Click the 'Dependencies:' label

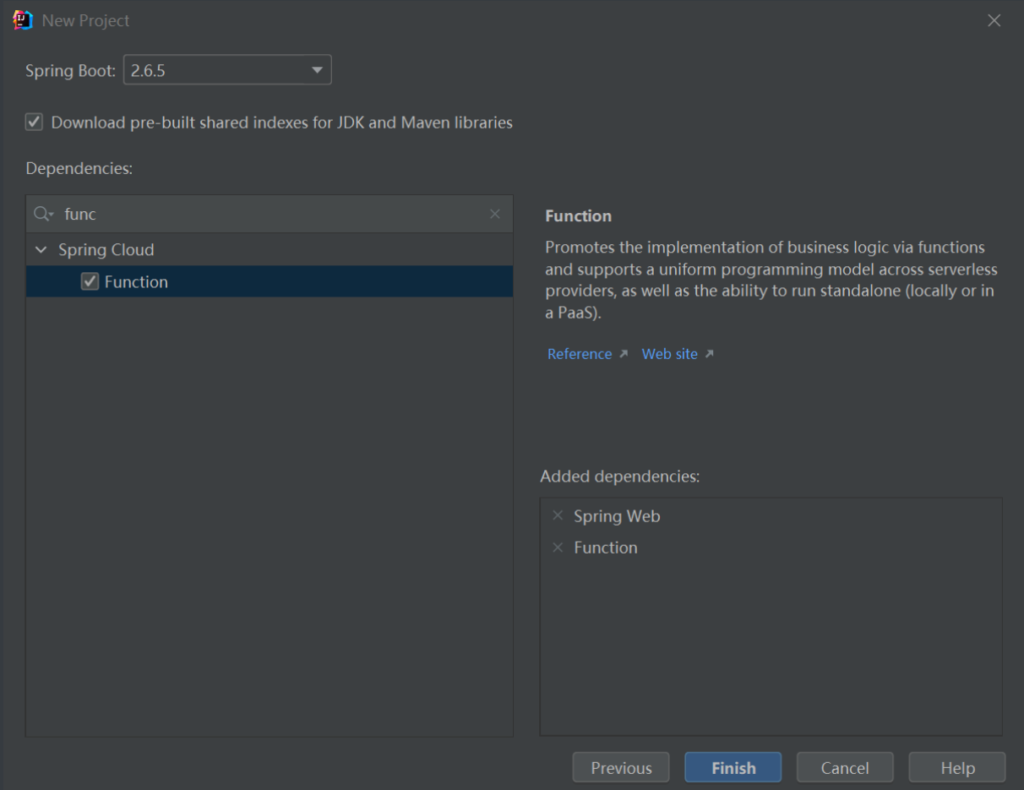(79, 168)
